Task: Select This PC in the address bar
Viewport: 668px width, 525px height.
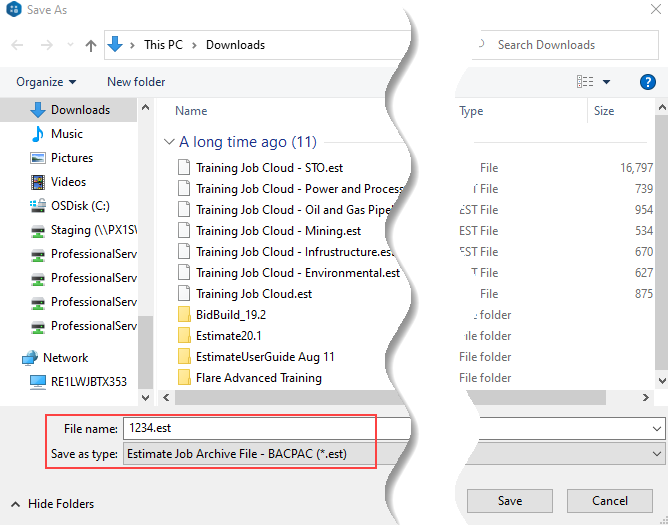Action: click(x=163, y=45)
